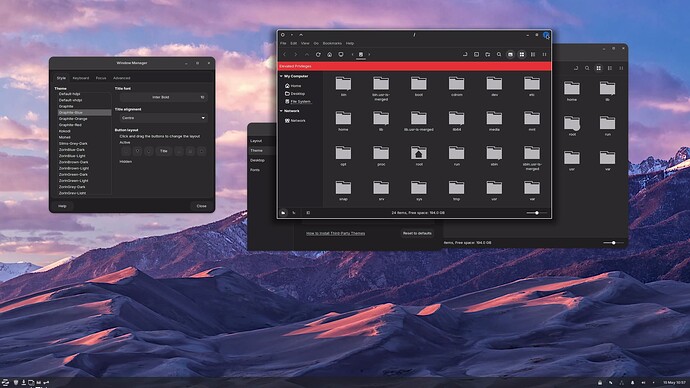The height and width of the screenshot is (388, 690).
Task: Adjust the zoom slider in background file manager
Action: [613, 243]
